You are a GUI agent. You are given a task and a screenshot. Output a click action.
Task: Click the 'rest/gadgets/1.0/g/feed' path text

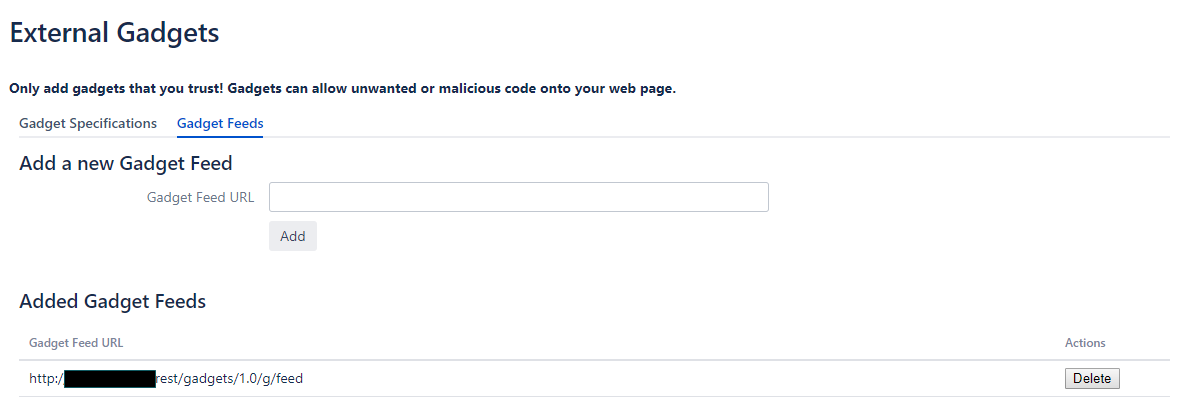coord(229,379)
